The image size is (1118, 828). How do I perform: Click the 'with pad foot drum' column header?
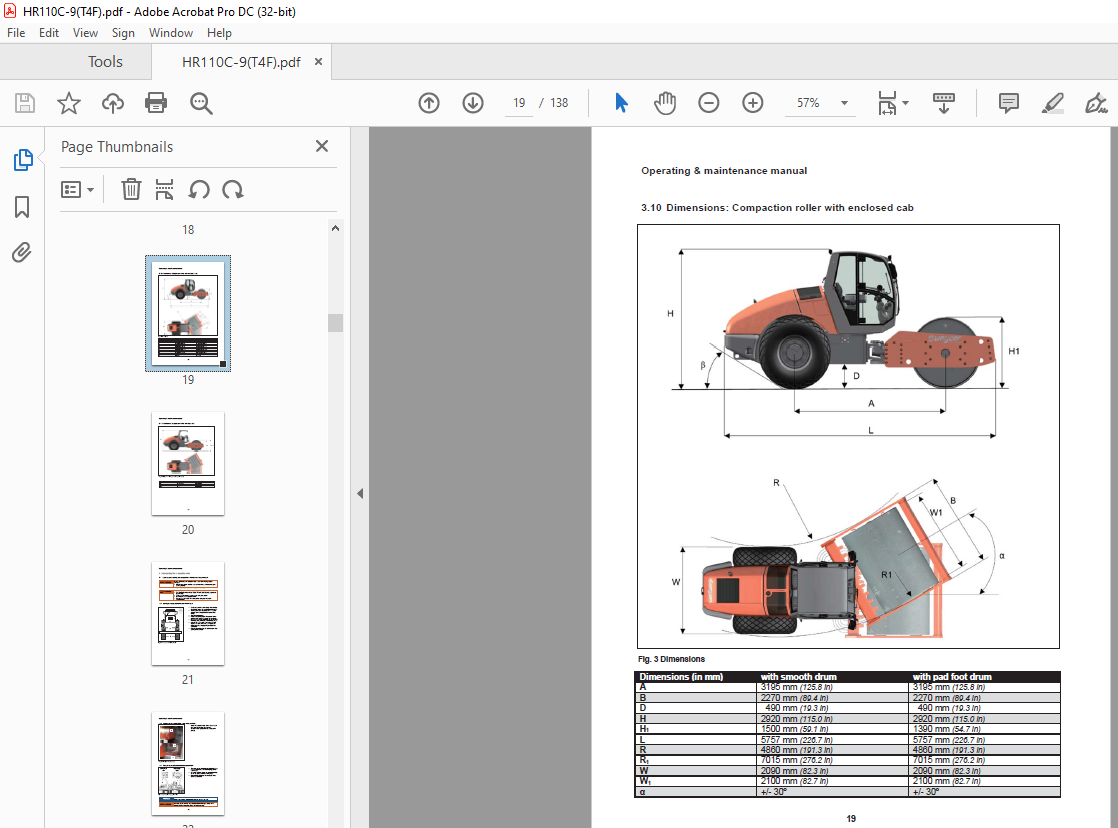click(952, 677)
